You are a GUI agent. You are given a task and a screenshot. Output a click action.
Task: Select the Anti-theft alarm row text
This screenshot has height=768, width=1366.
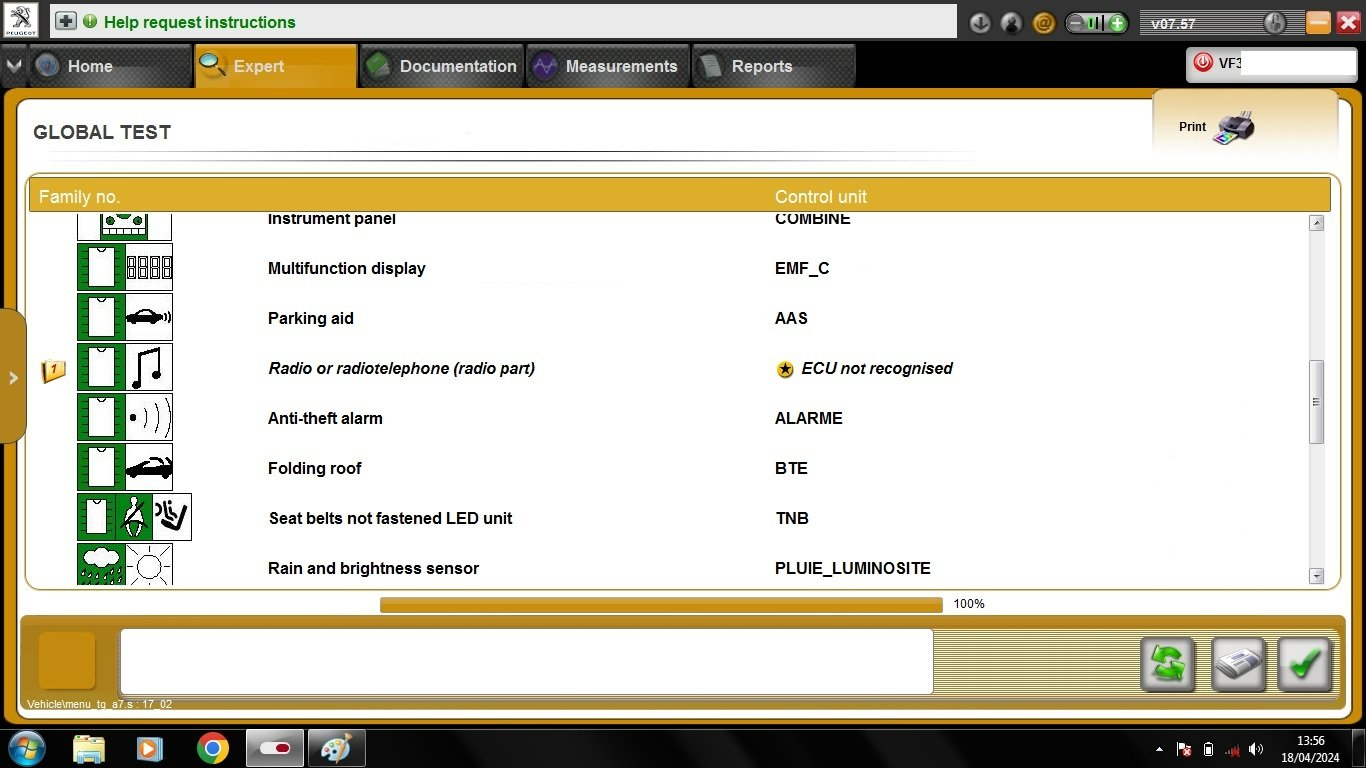325,418
